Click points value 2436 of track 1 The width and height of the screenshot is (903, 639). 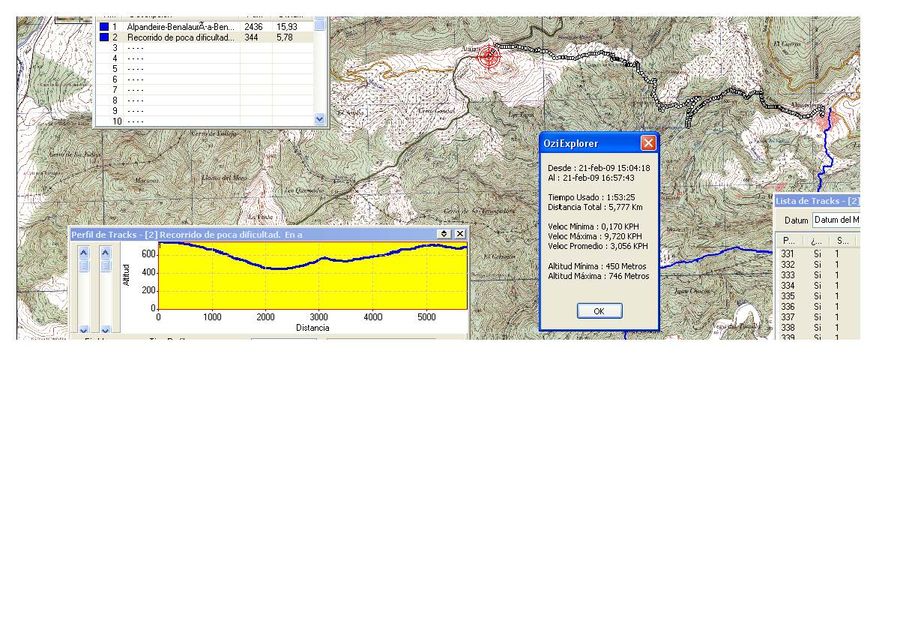pyautogui.click(x=253, y=27)
